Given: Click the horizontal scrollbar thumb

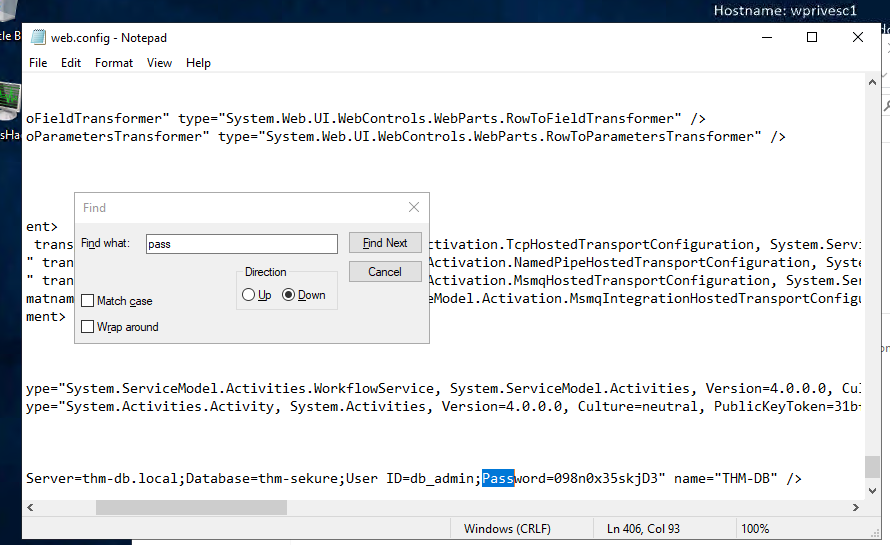Looking at the screenshot, I should (x=172, y=507).
